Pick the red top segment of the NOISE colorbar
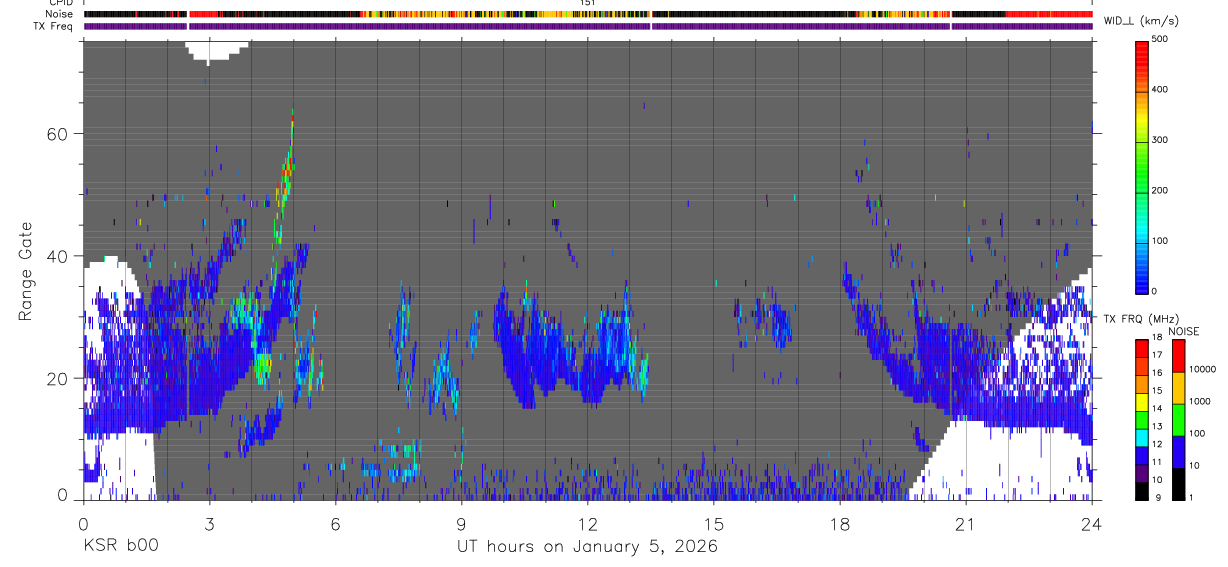 (1177, 355)
